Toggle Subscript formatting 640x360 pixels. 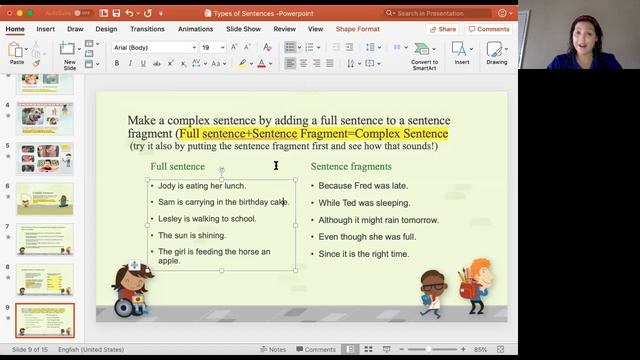tap(184, 63)
